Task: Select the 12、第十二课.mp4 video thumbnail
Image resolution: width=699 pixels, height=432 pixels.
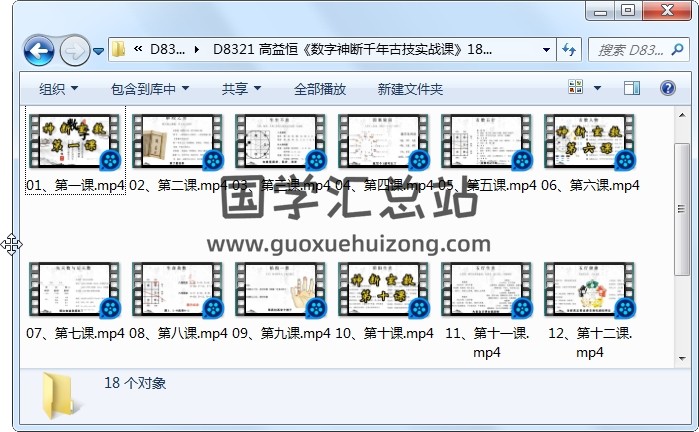Action: click(589, 290)
